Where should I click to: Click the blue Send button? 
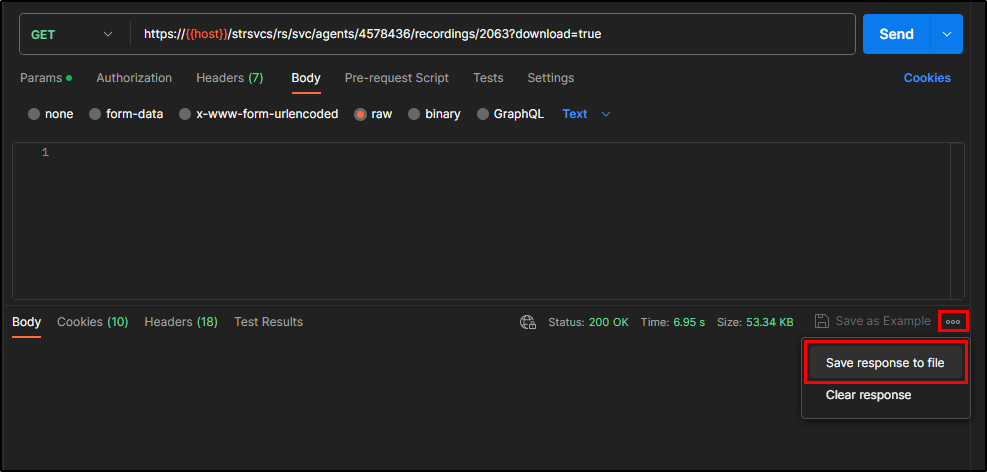click(x=896, y=34)
